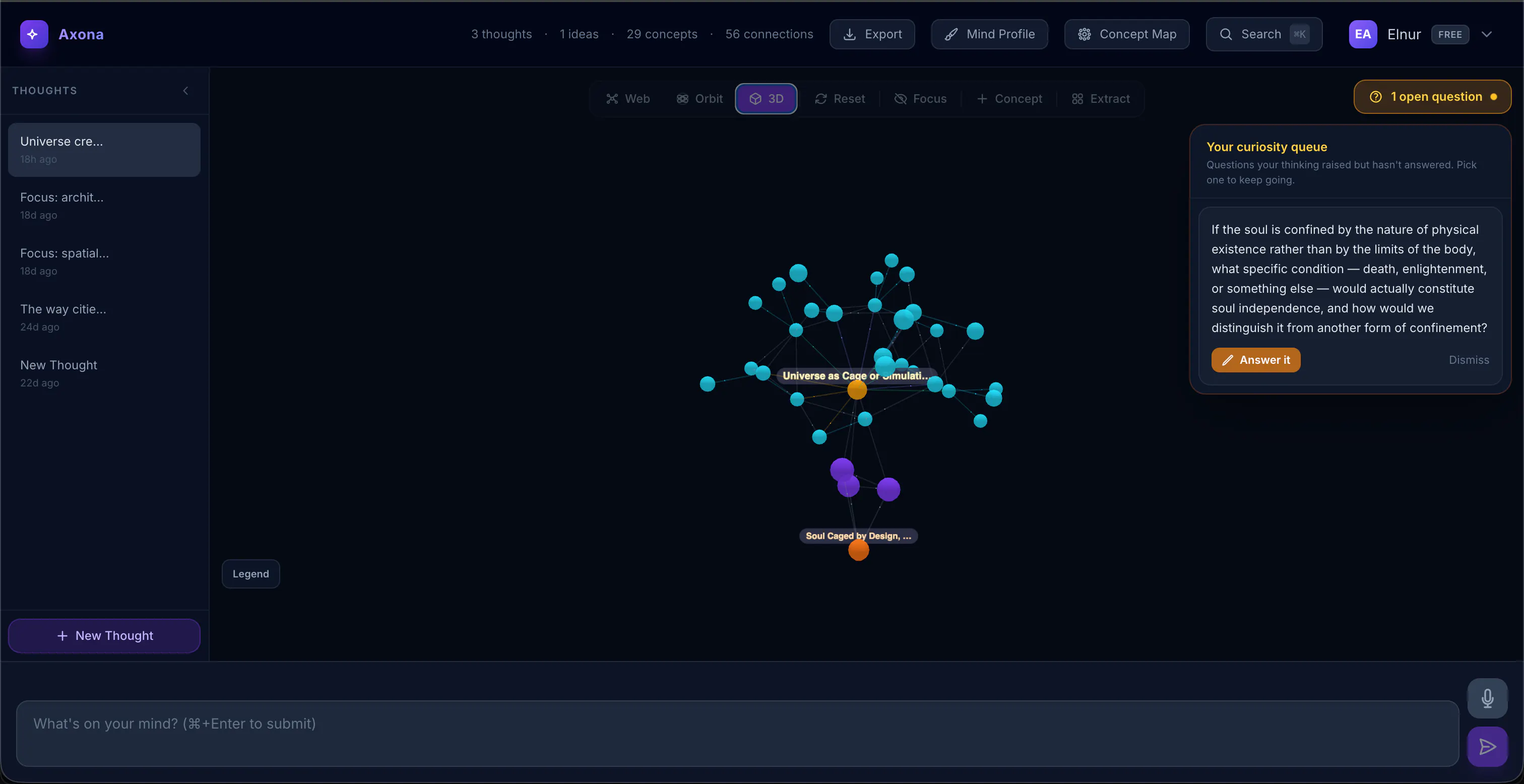This screenshot has height=784, width=1524.
Task: Click the '3 thoughts' stat
Action: pyautogui.click(x=501, y=34)
